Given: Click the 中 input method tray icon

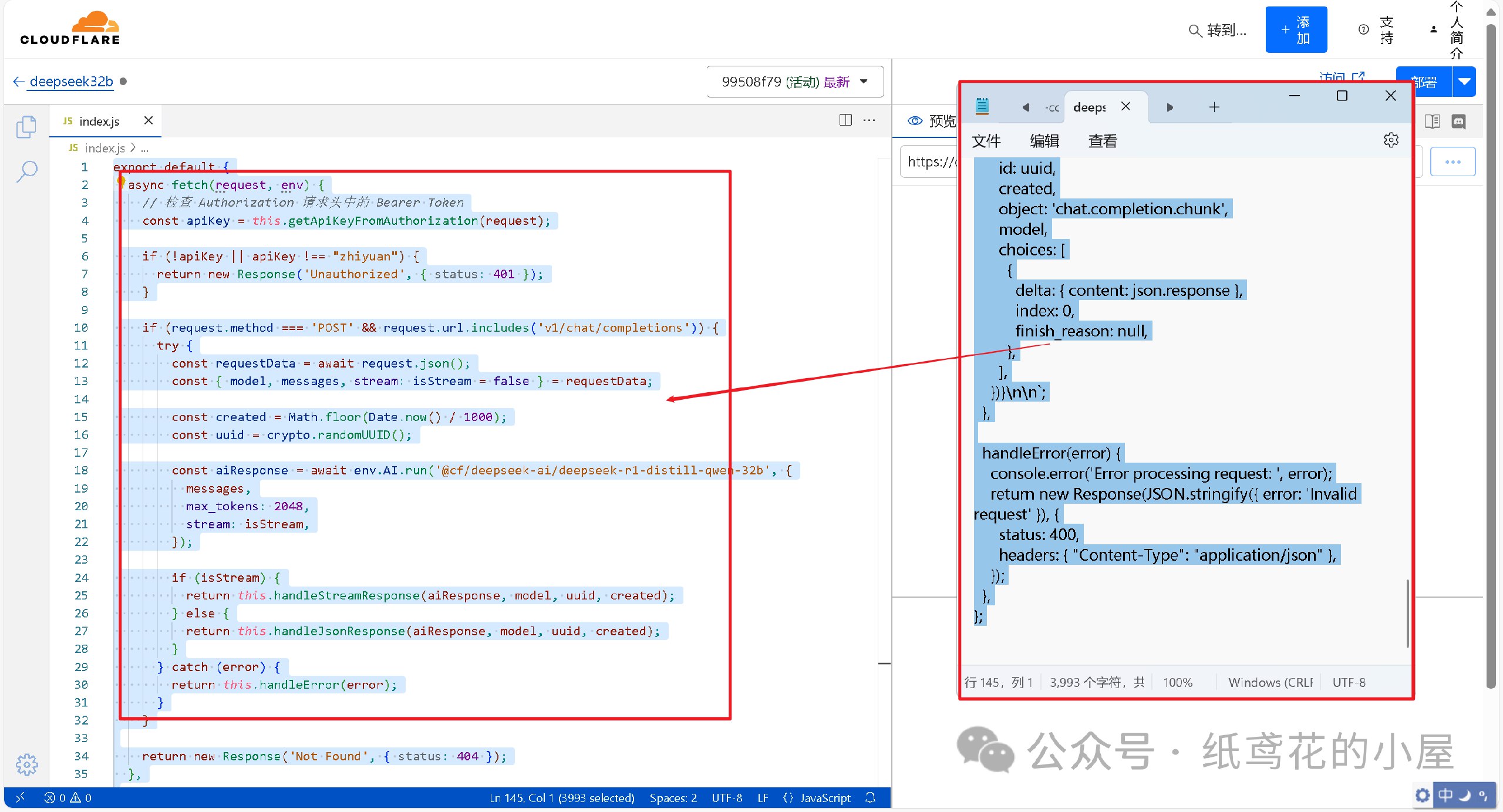Looking at the screenshot, I should point(1445,794).
